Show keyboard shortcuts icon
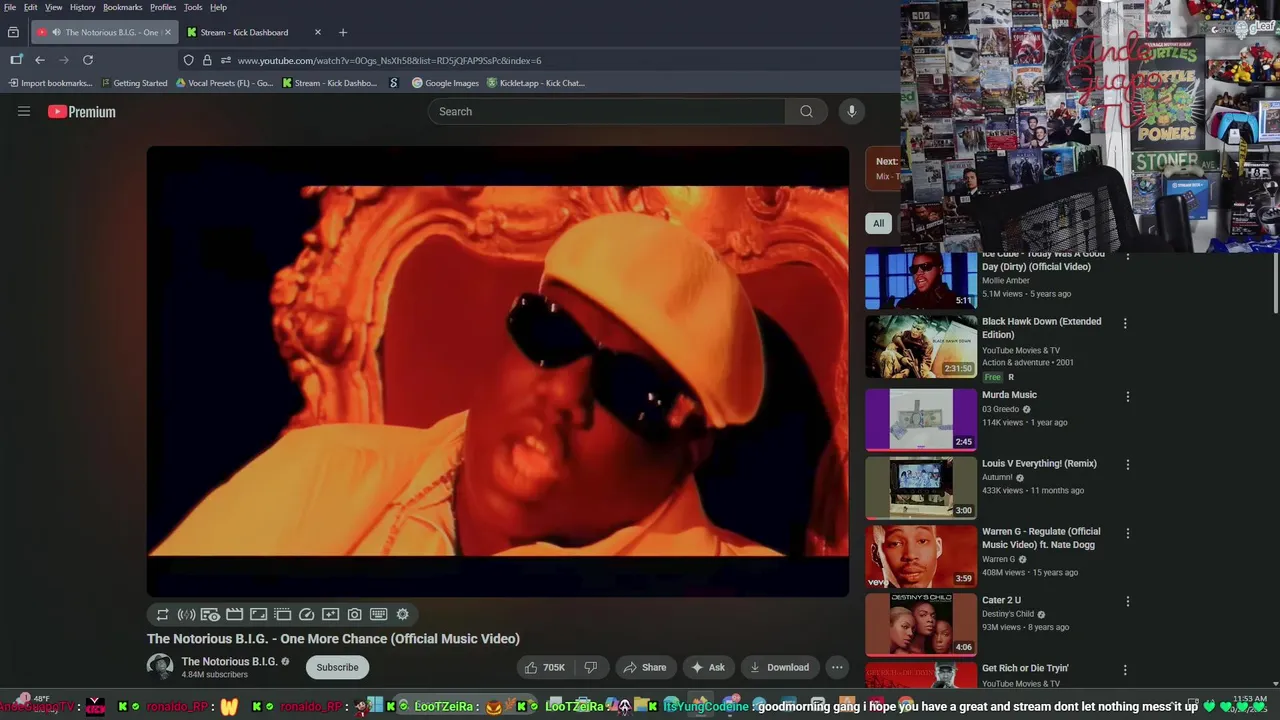 (378, 614)
